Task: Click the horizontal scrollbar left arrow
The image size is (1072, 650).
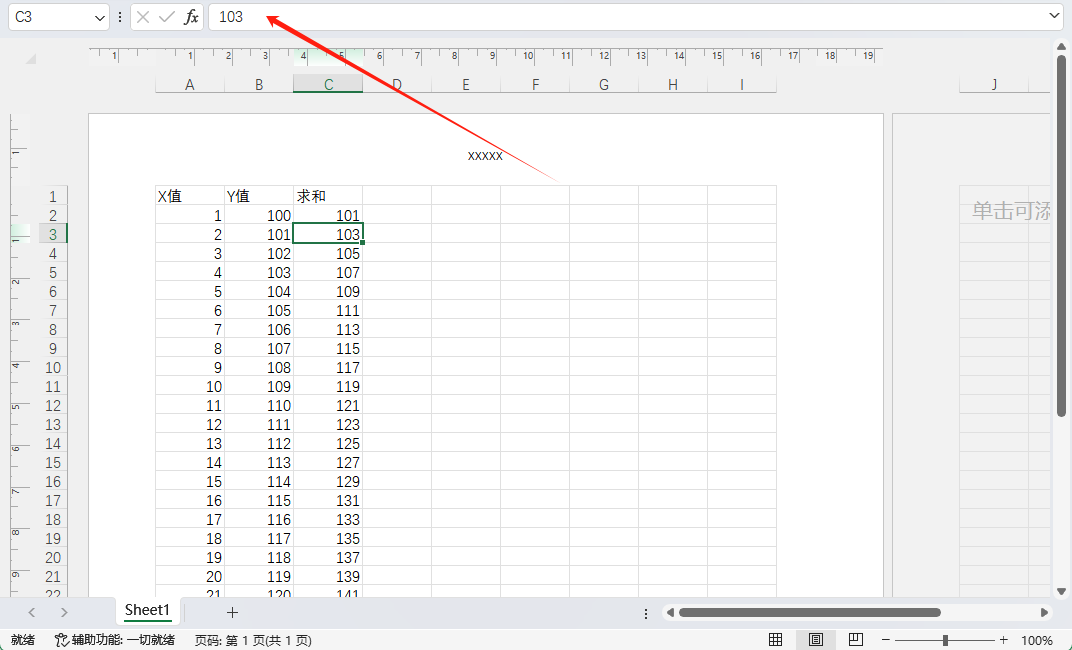Action: (x=671, y=612)
